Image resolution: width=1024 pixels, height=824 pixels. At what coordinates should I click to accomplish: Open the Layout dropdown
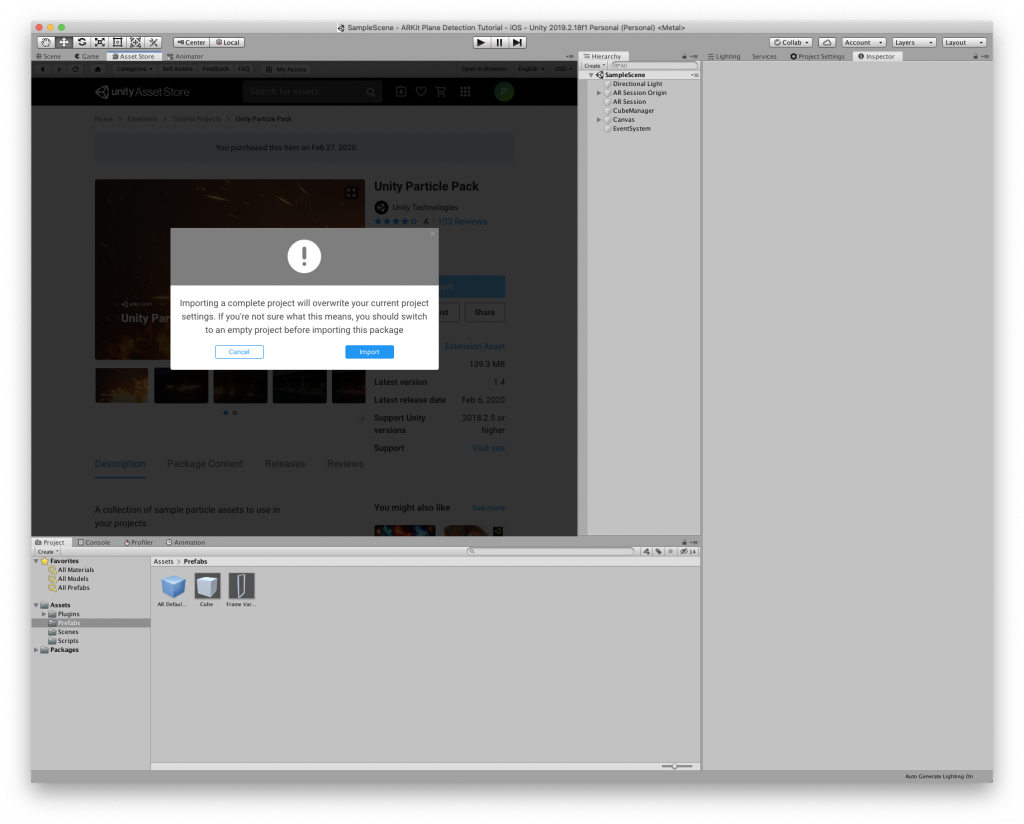(x=964, y=42)
